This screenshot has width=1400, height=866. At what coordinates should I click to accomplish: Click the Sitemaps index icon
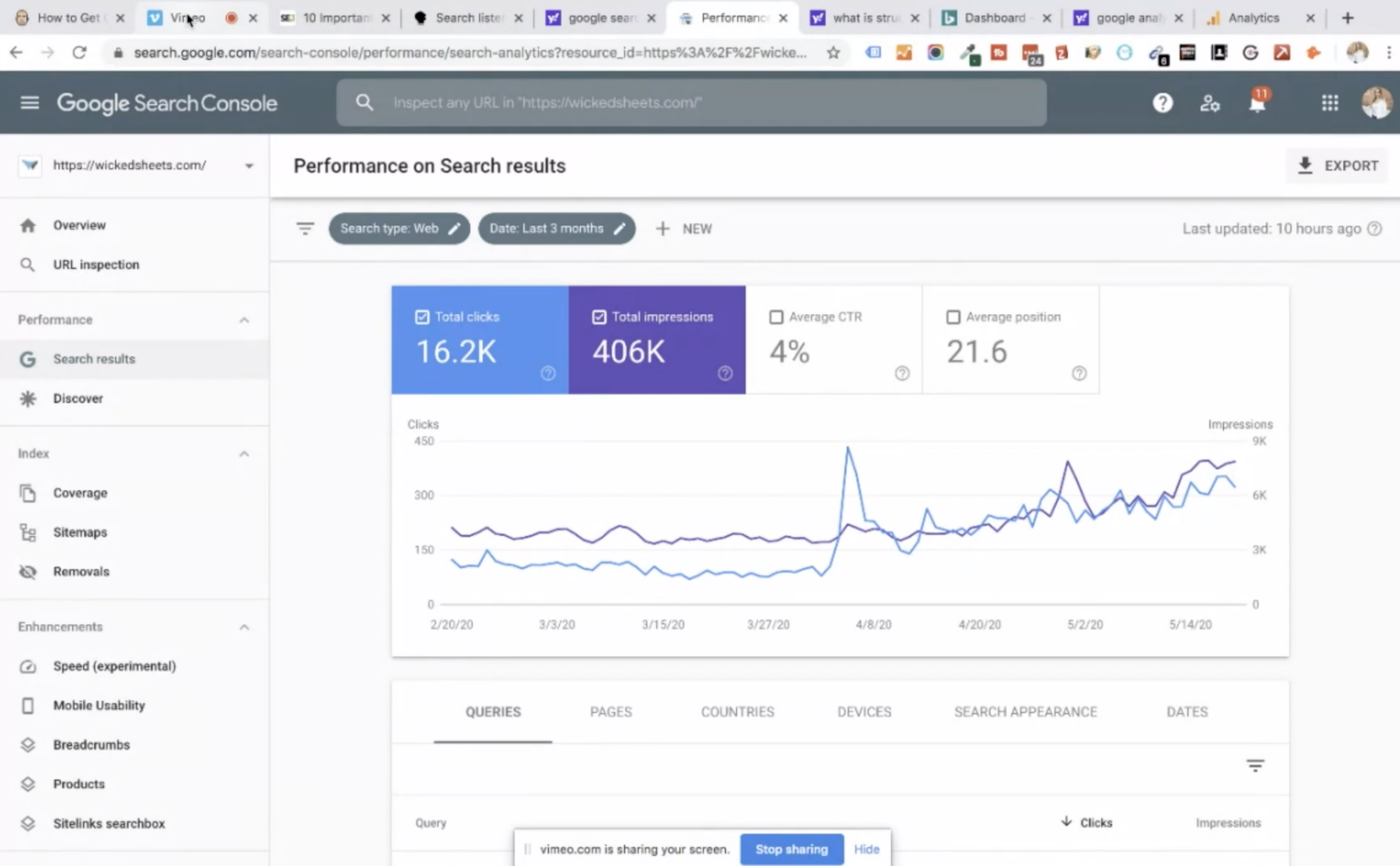[27, 531]
